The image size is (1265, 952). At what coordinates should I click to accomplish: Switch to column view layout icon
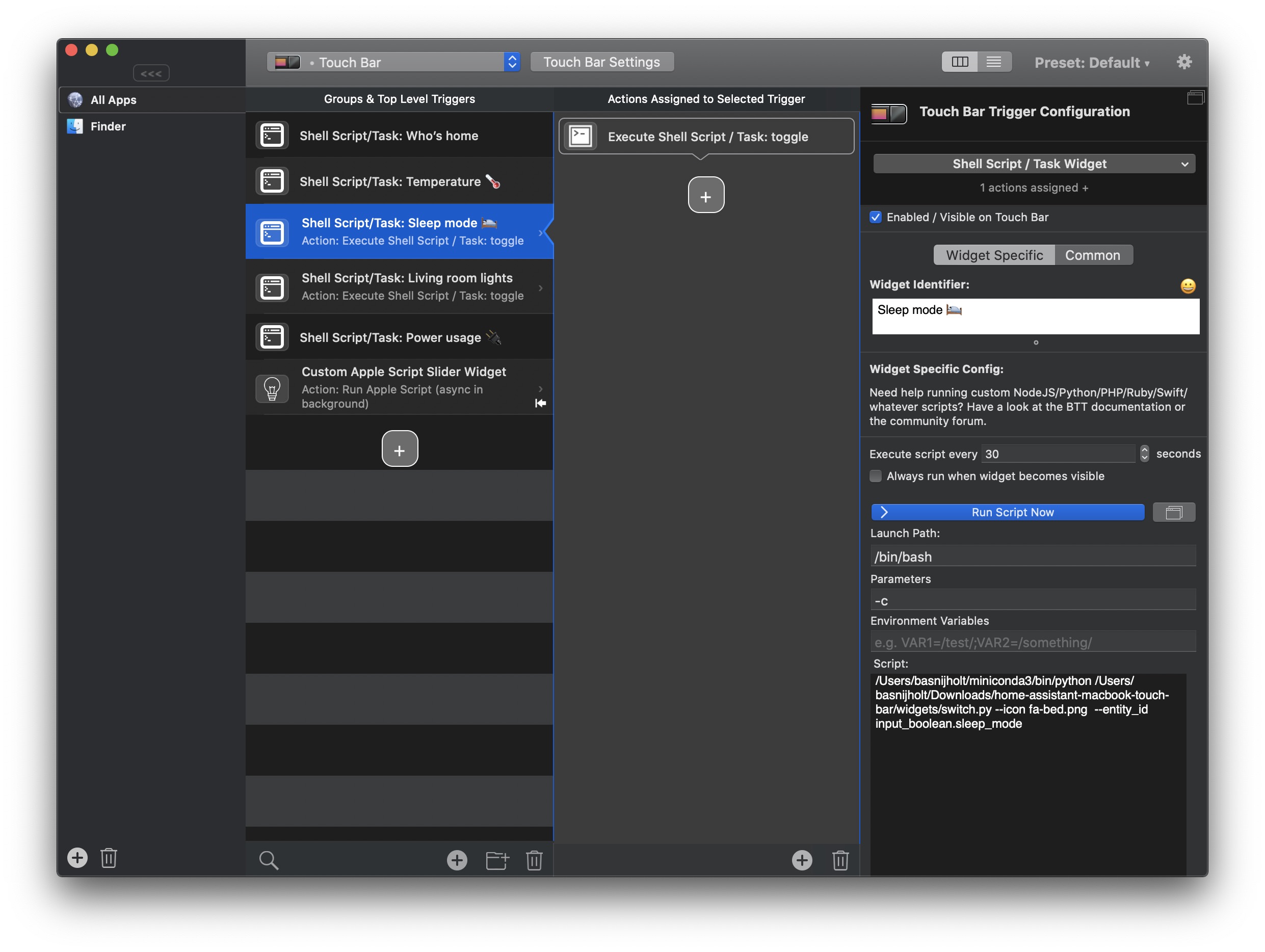960,62
